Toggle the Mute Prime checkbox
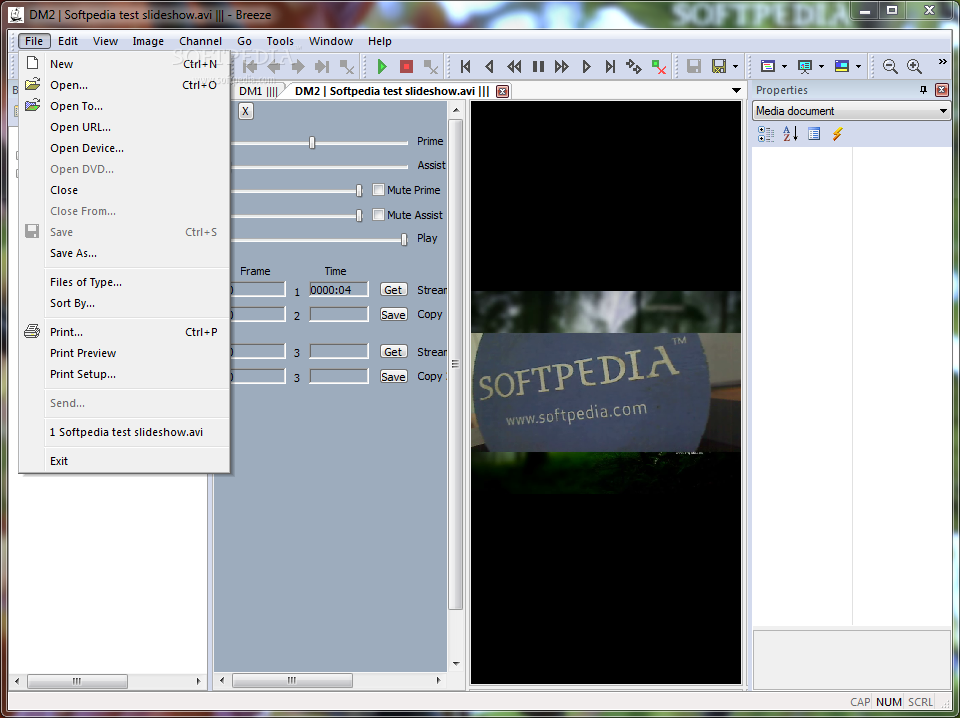960x718 pixels. pyautogui.click(x=378, y=190)
